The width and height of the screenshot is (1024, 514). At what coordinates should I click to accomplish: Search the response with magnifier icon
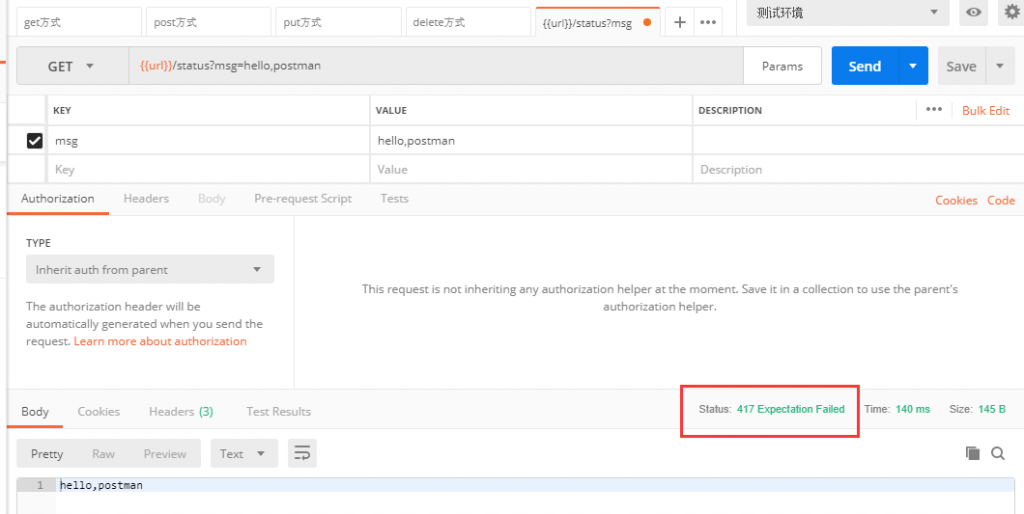click(x=998, y=453)
